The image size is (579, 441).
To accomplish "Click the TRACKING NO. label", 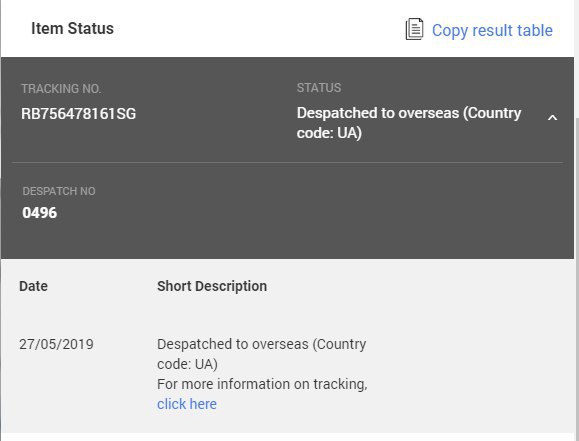I will point(61,89).
